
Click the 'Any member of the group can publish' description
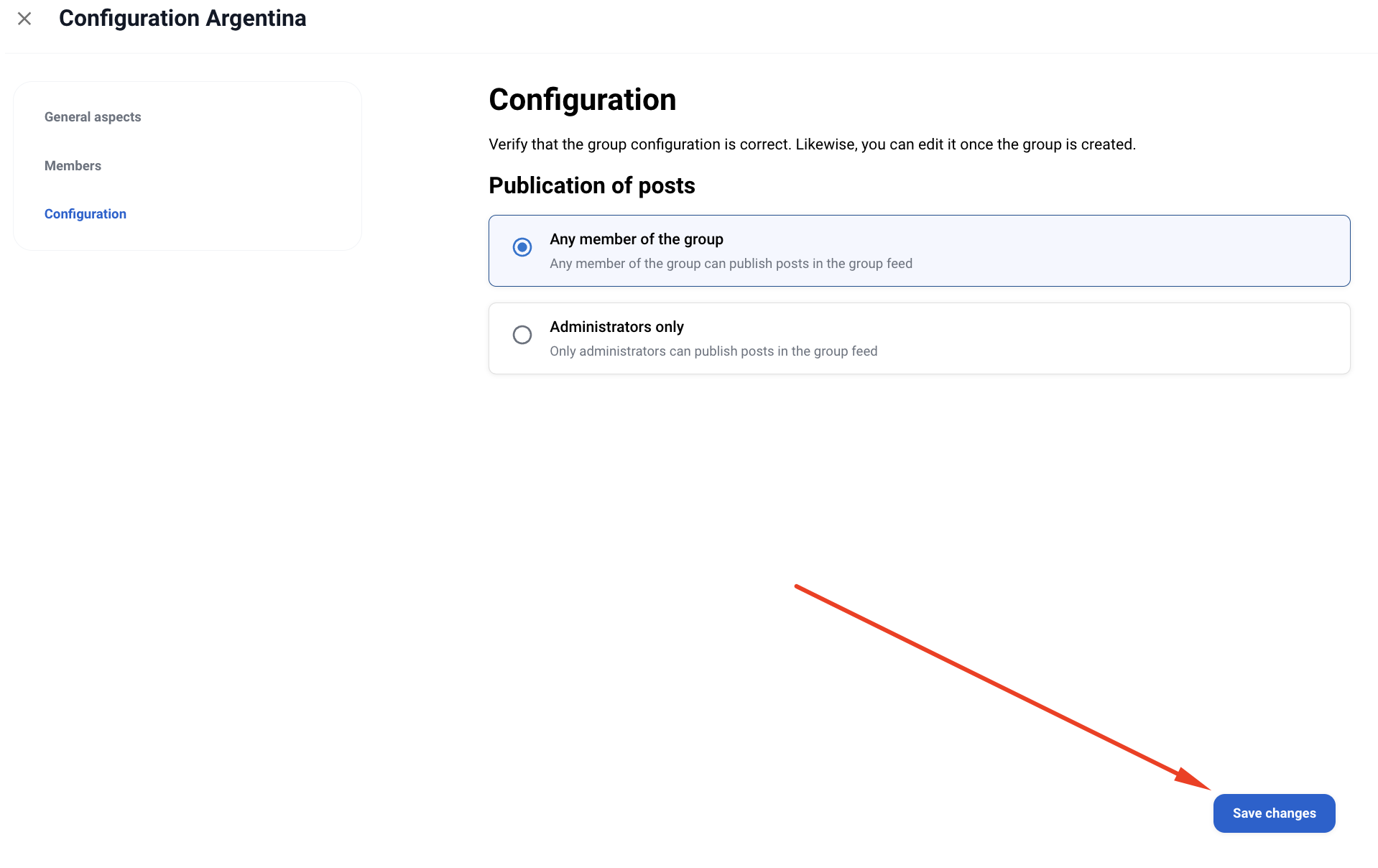click(731, 264)
